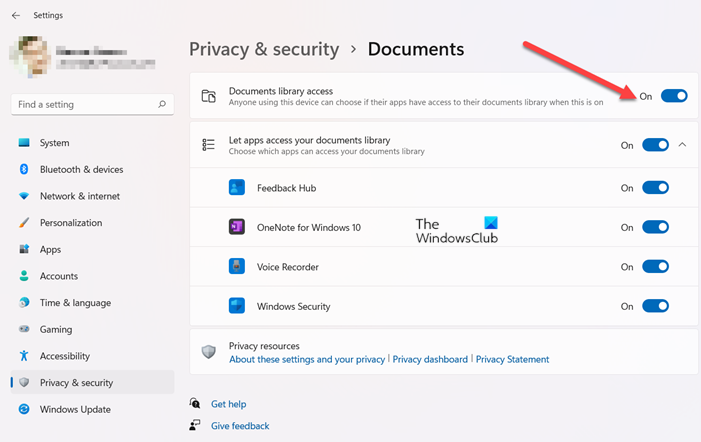
Task: Click the Feedback Hub app icon
Action: pyautogui.click(x=237, y=187)
